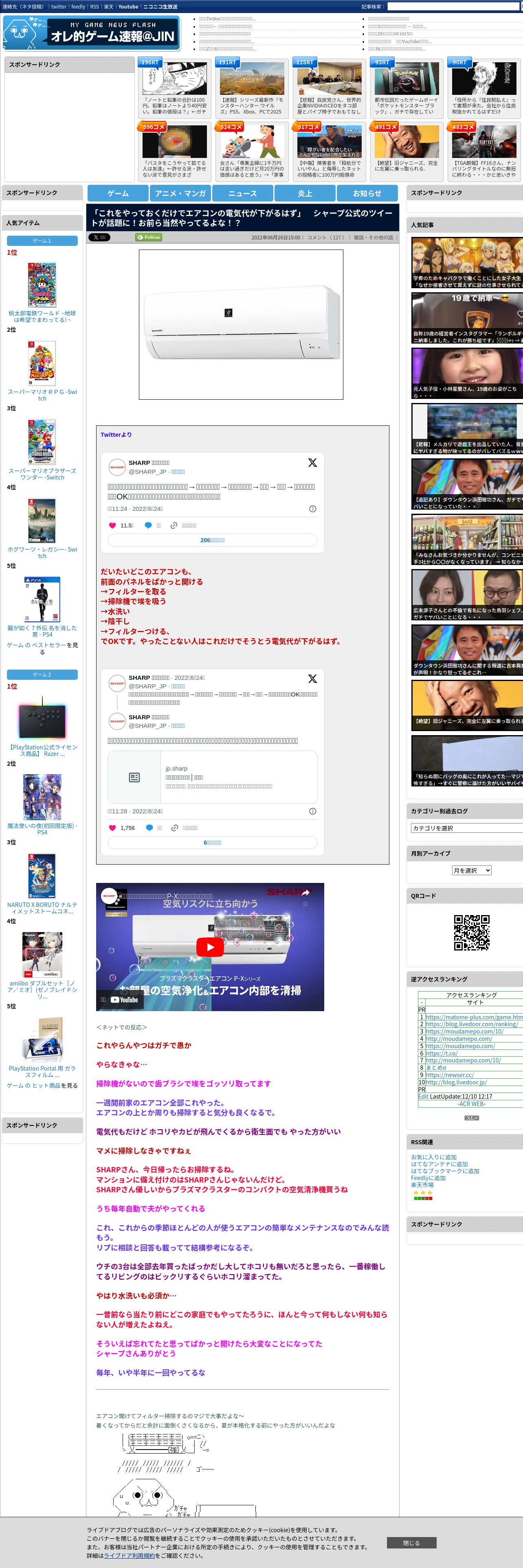The image size is (523, 1568).
Task: Click the SHARP avatar on the quoted reply tweet
Action: [117, 721]
